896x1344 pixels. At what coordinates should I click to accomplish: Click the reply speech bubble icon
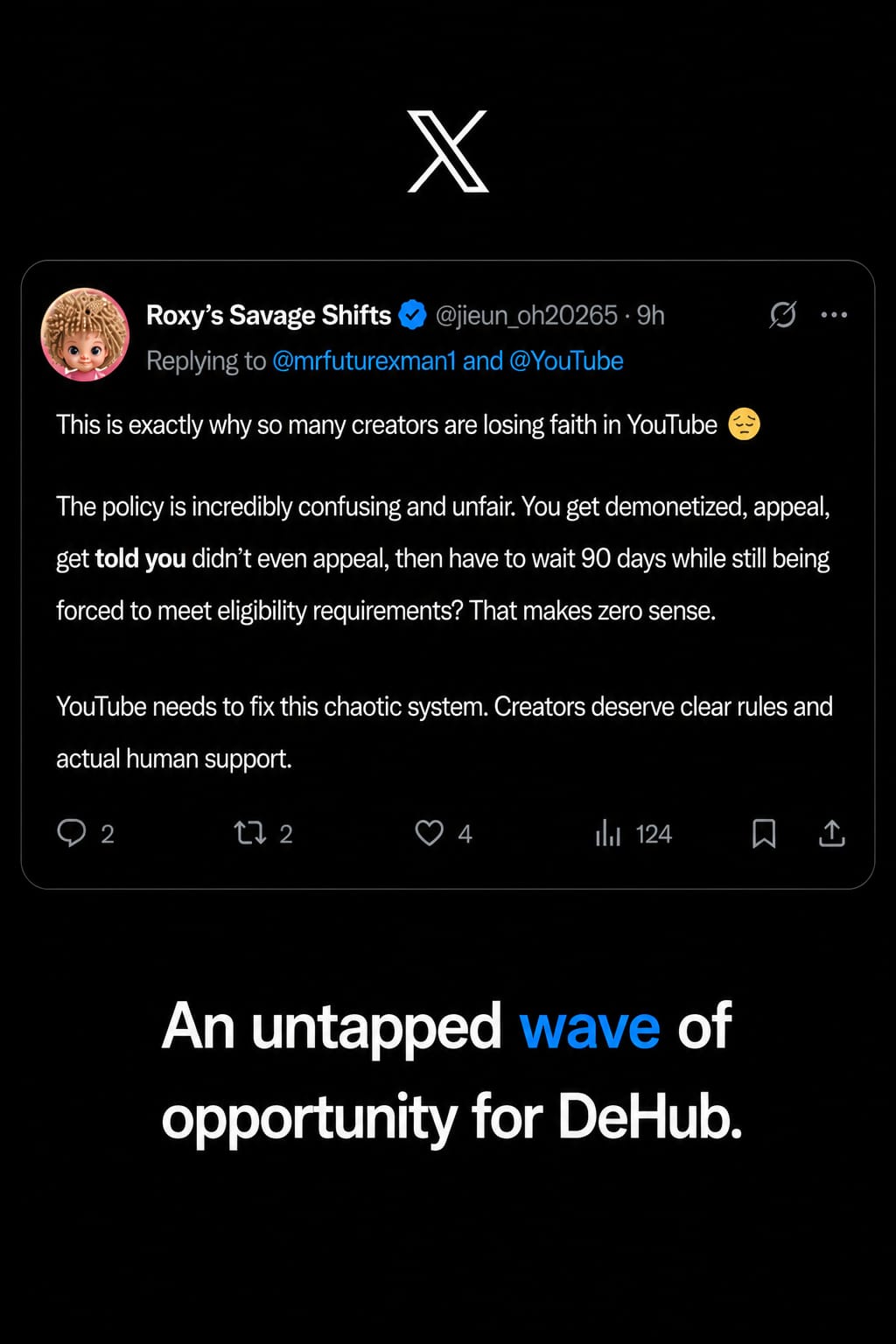(72, 832)
